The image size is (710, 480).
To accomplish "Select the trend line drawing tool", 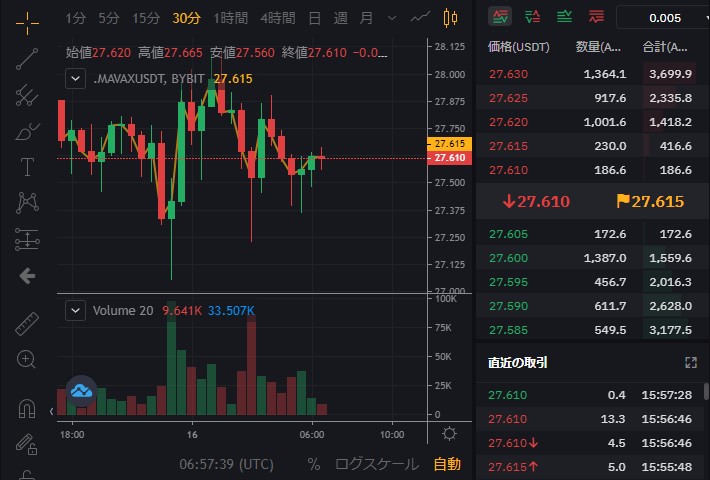I will (27, 58).
